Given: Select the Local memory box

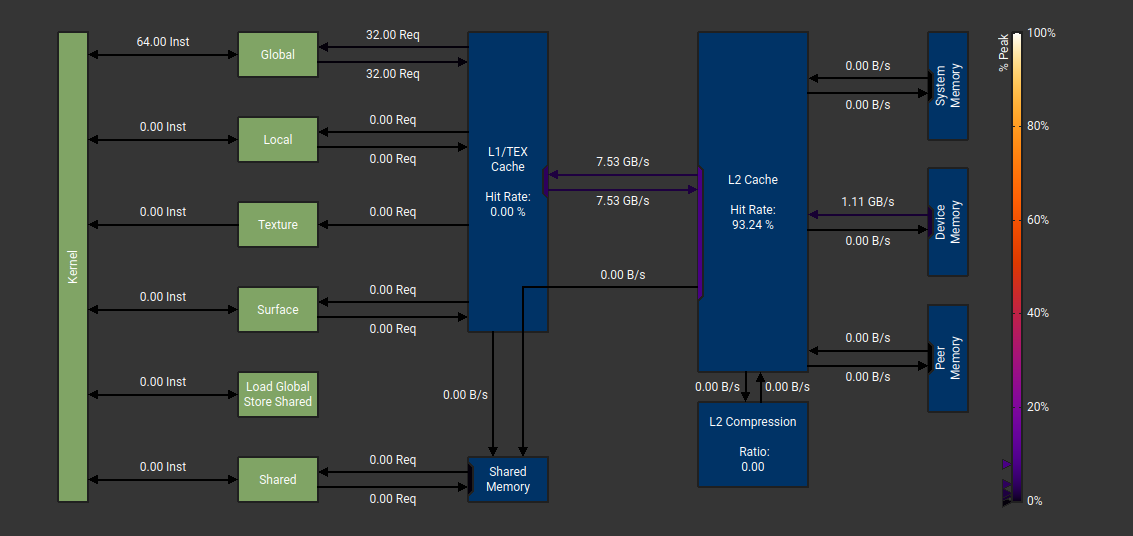Looking at the screenshot, I should pos(278,139).
